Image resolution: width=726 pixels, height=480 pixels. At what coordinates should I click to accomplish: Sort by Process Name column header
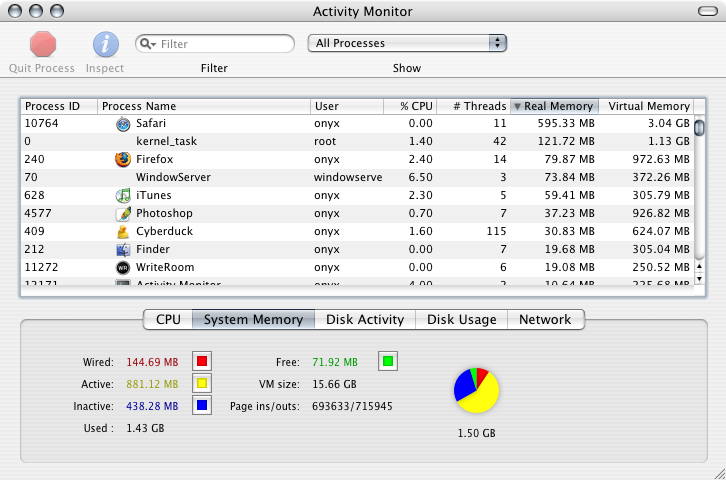tap(204, 106)
